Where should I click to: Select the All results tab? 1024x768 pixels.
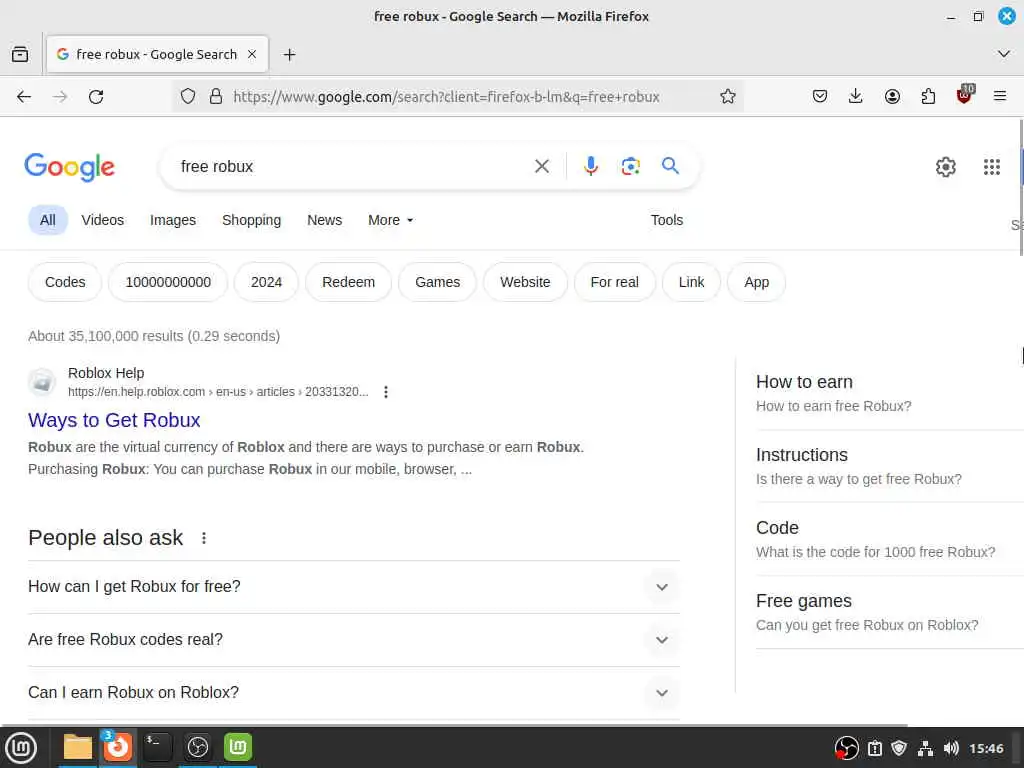[48, 220]
